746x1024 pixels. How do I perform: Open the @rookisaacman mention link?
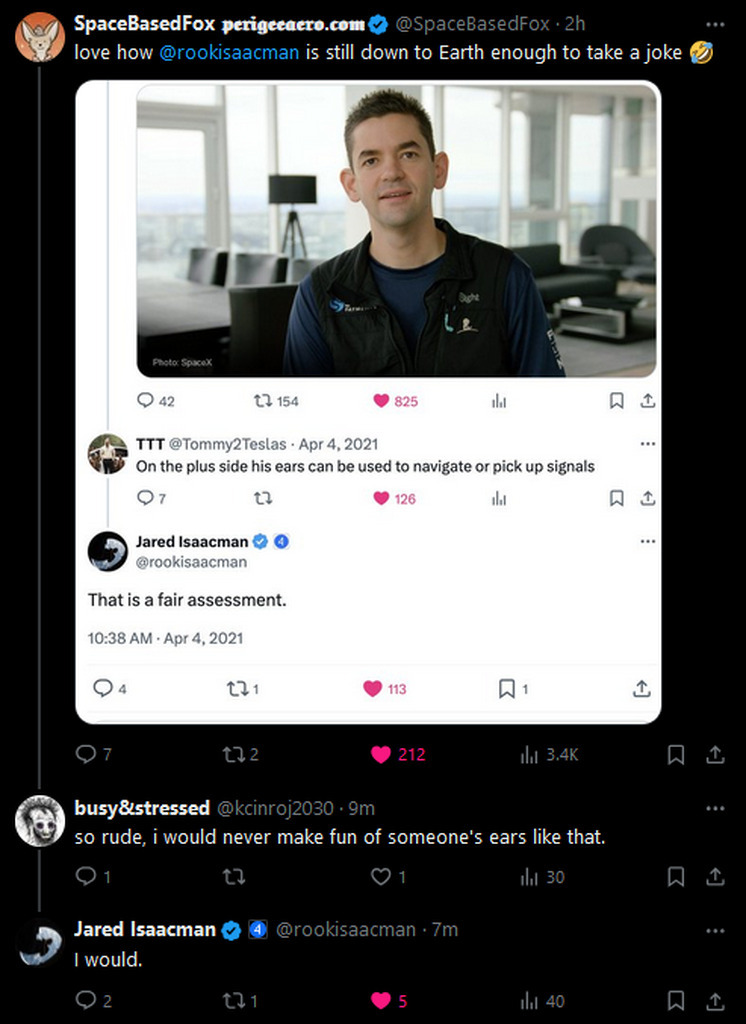tap(228, 52)
